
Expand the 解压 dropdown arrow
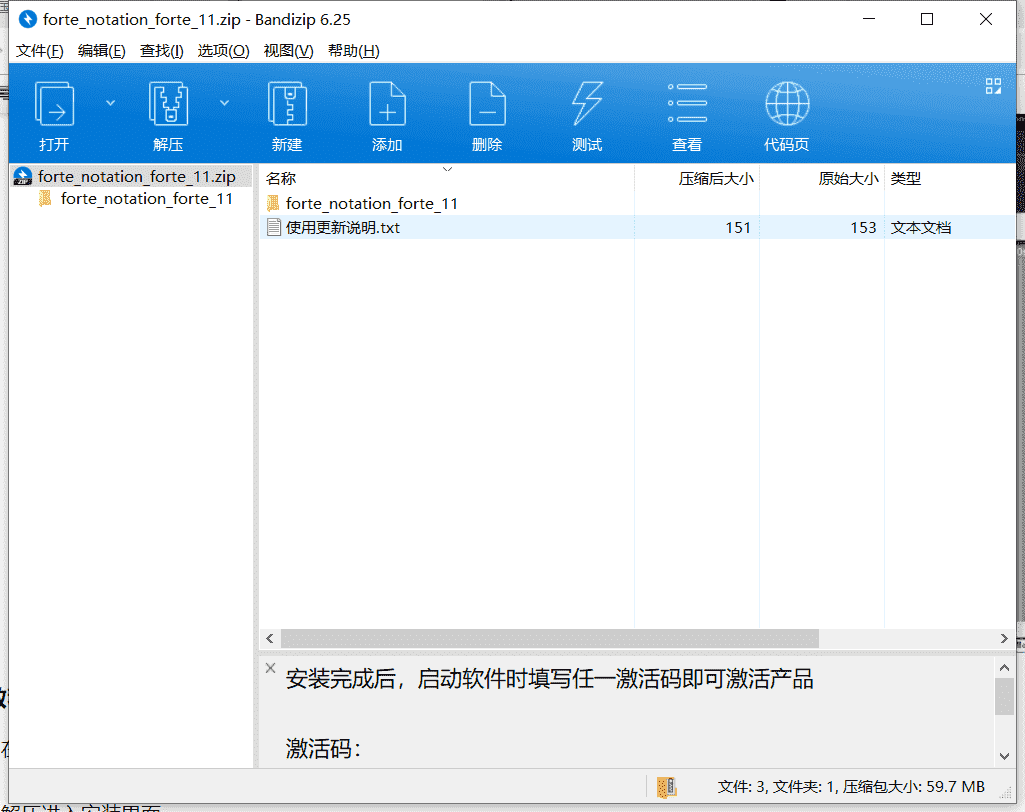[x=224, y=103]
